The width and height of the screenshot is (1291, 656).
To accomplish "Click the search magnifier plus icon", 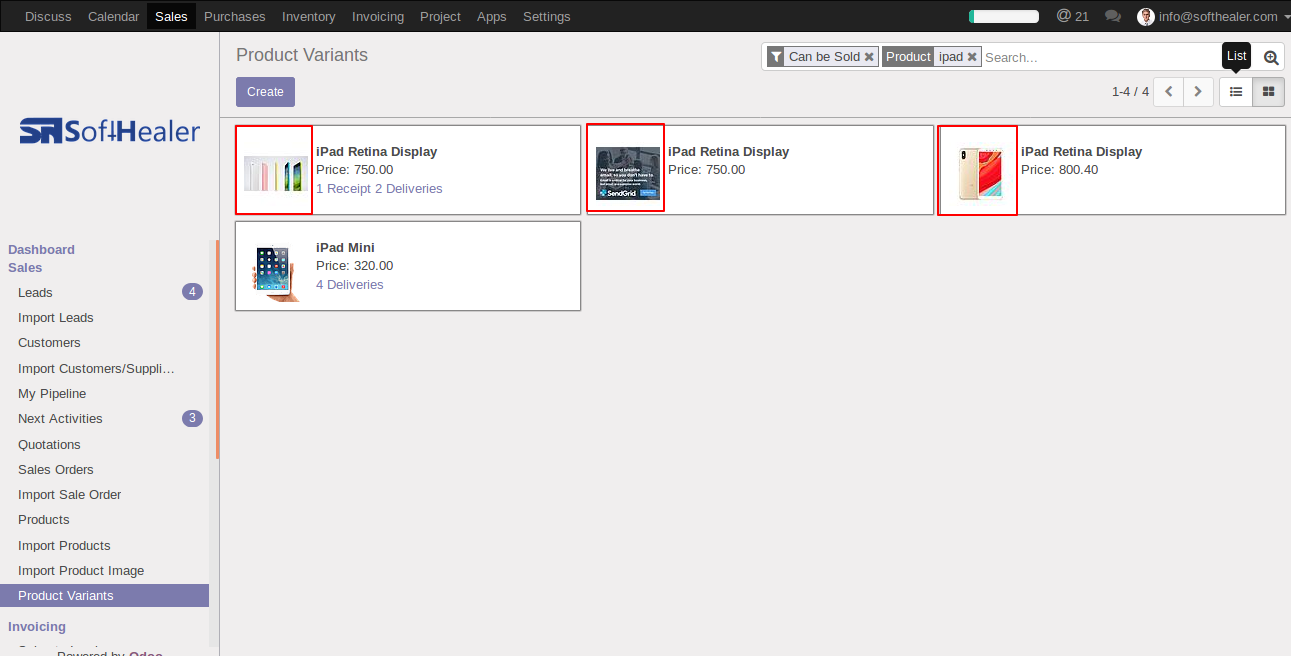I will tap(1271, 58).
